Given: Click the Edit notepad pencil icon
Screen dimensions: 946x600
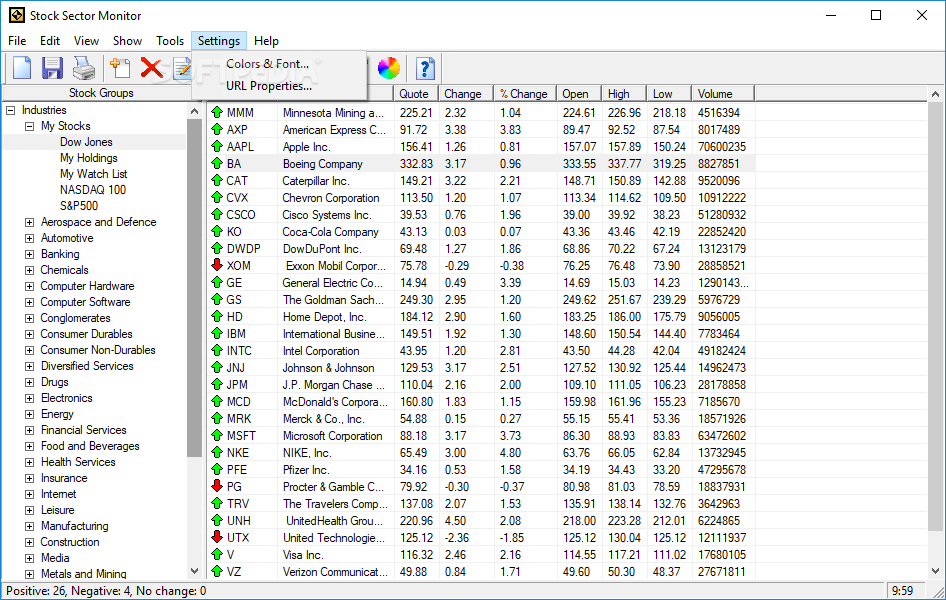Looking at the screenshot, I should point(182,68).
